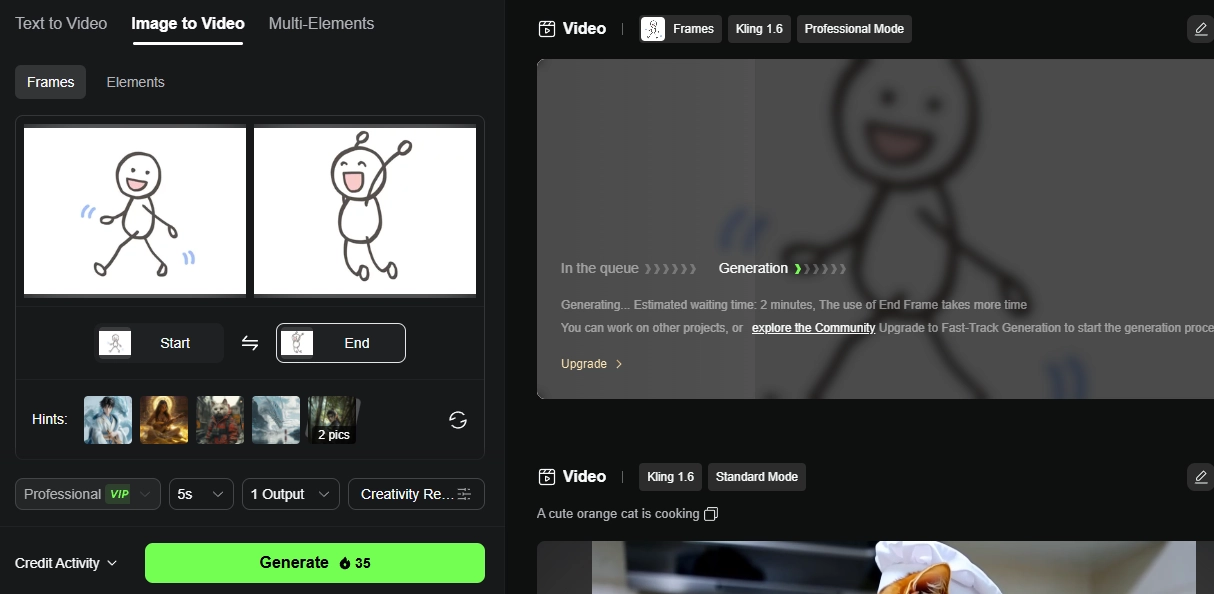Open the Multi-Elements tab
1214x594 pixels.
click(321, 23)
